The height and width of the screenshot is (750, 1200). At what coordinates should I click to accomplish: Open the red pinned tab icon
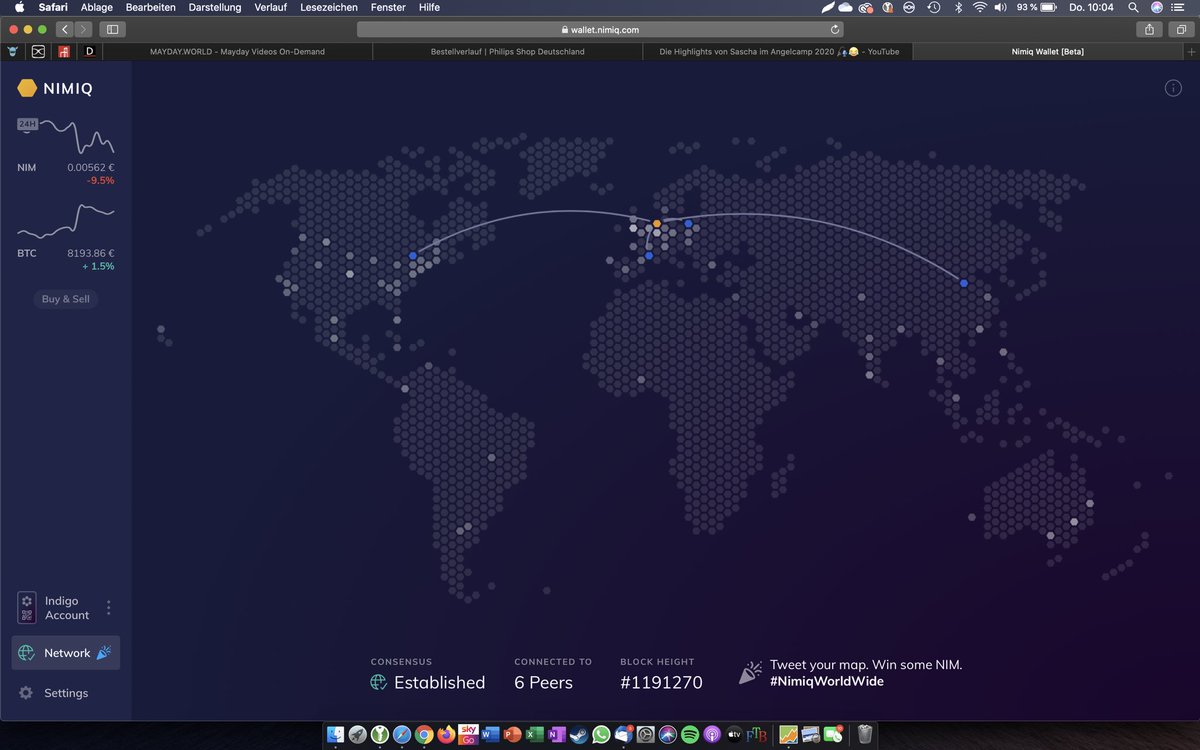click(64, 51)
